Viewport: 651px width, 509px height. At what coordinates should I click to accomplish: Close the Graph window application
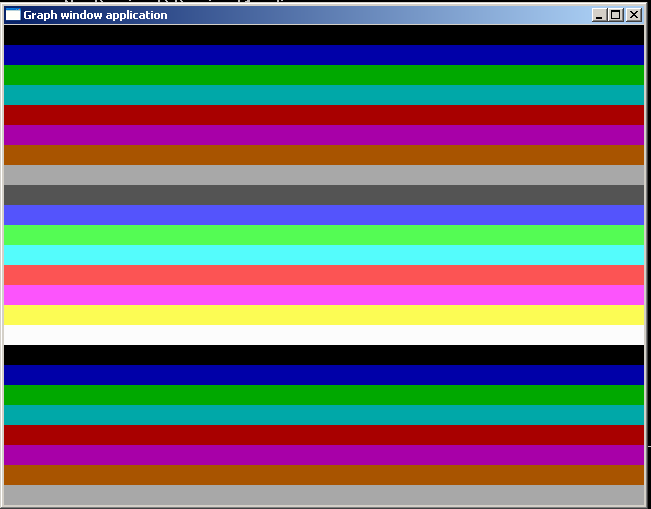[633, 15]
